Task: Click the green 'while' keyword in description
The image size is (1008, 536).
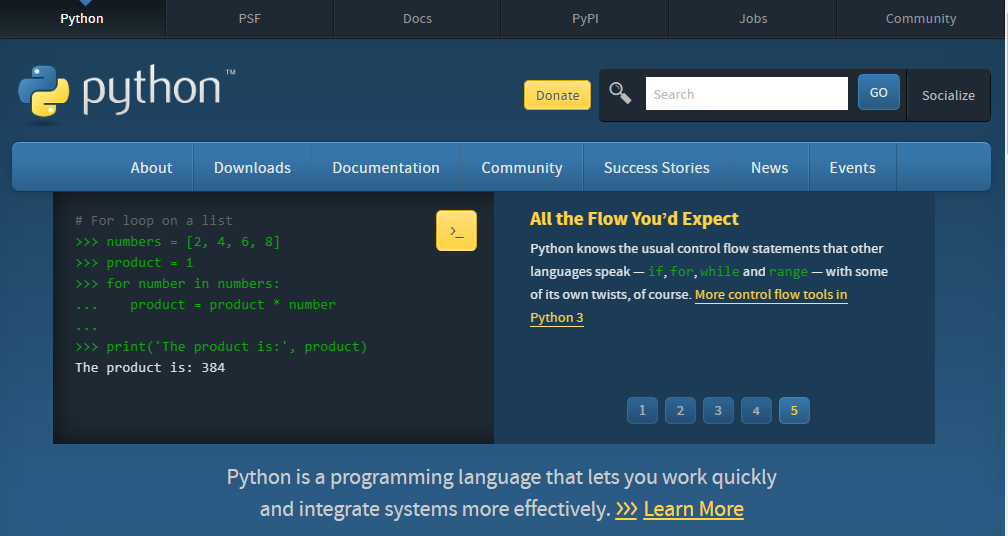Action: coord(720,271)
